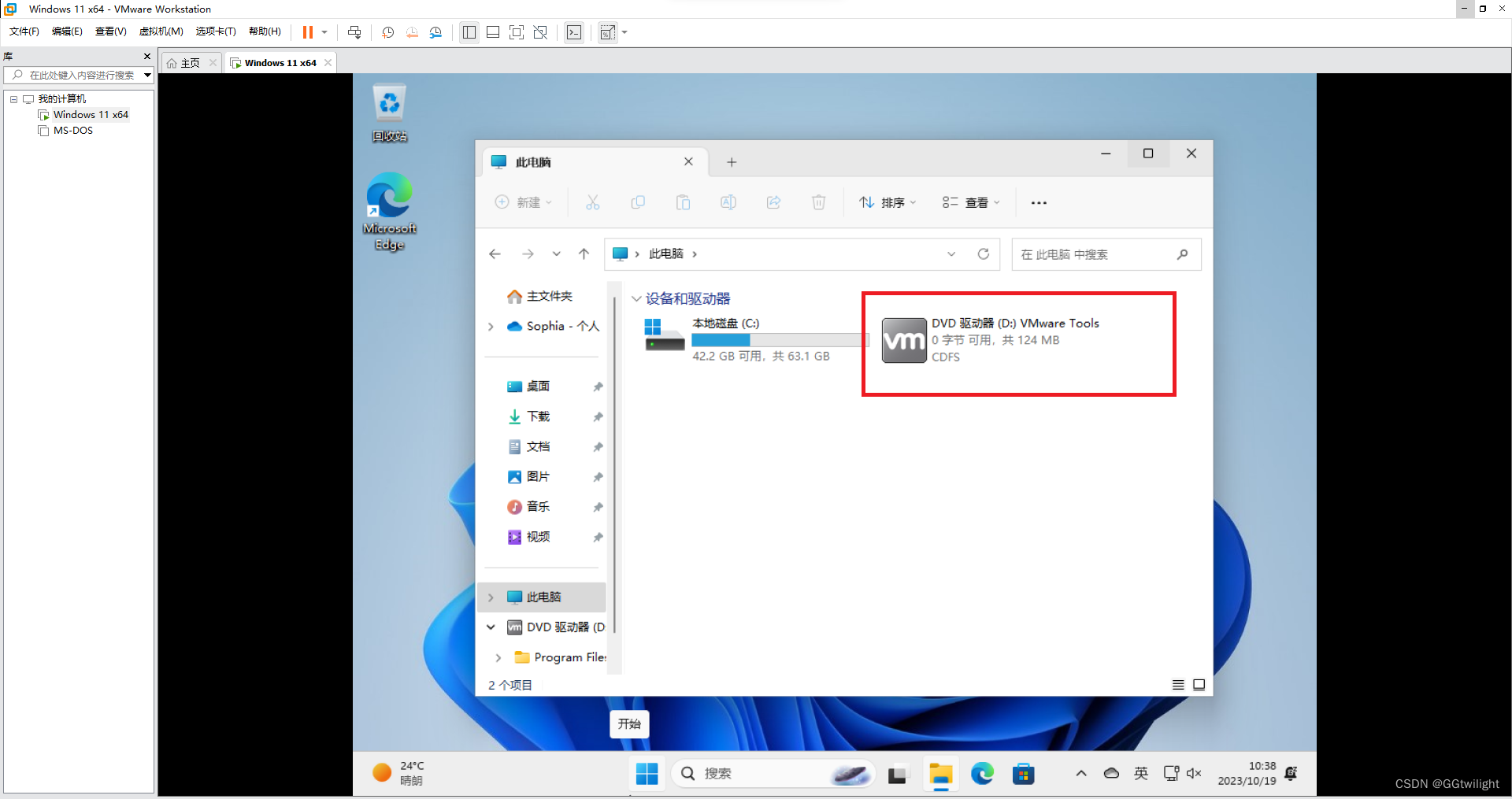Enter Unity mode
This screenshot has width=1512, height=799.
[540, 32]
